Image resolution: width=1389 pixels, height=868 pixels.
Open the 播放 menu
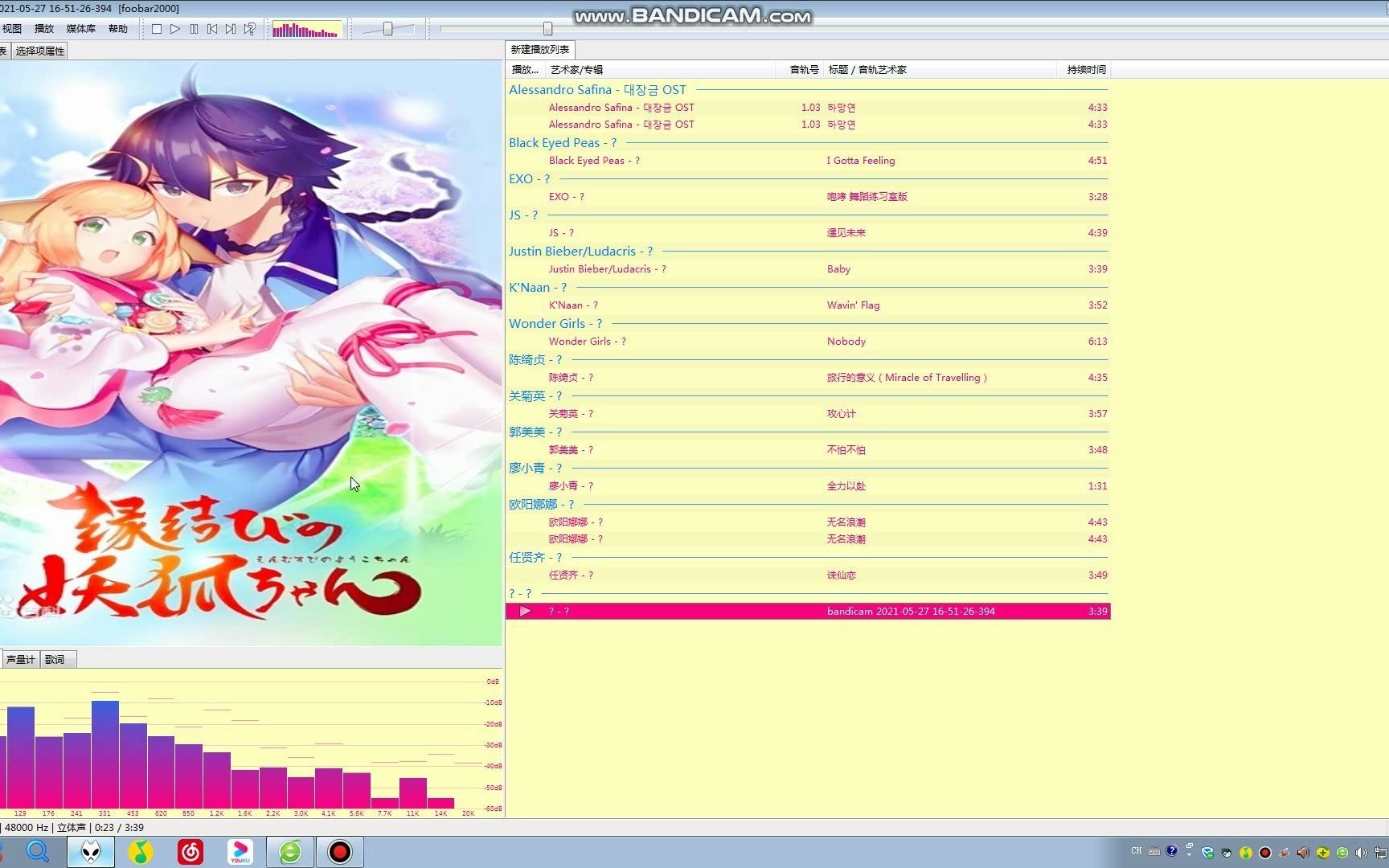[x=44, y=29]
